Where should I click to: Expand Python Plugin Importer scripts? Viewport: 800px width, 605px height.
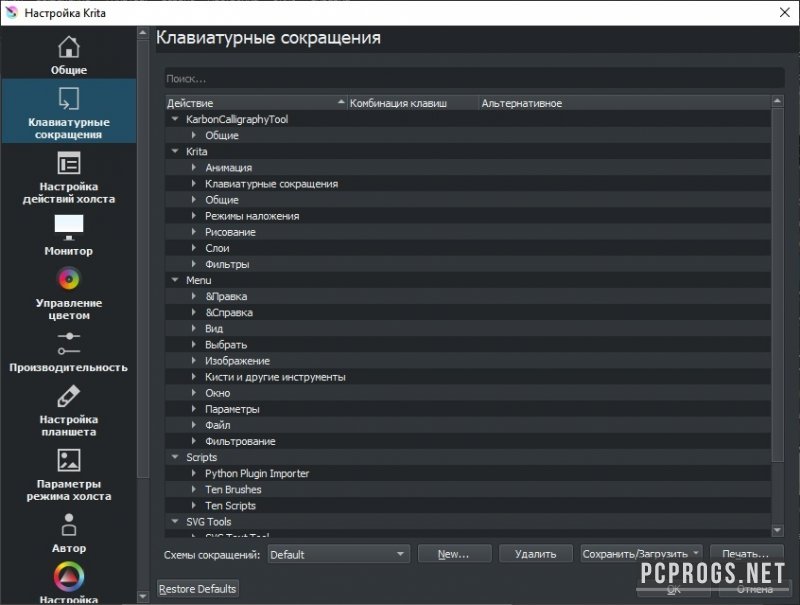(x=193, y=473)
